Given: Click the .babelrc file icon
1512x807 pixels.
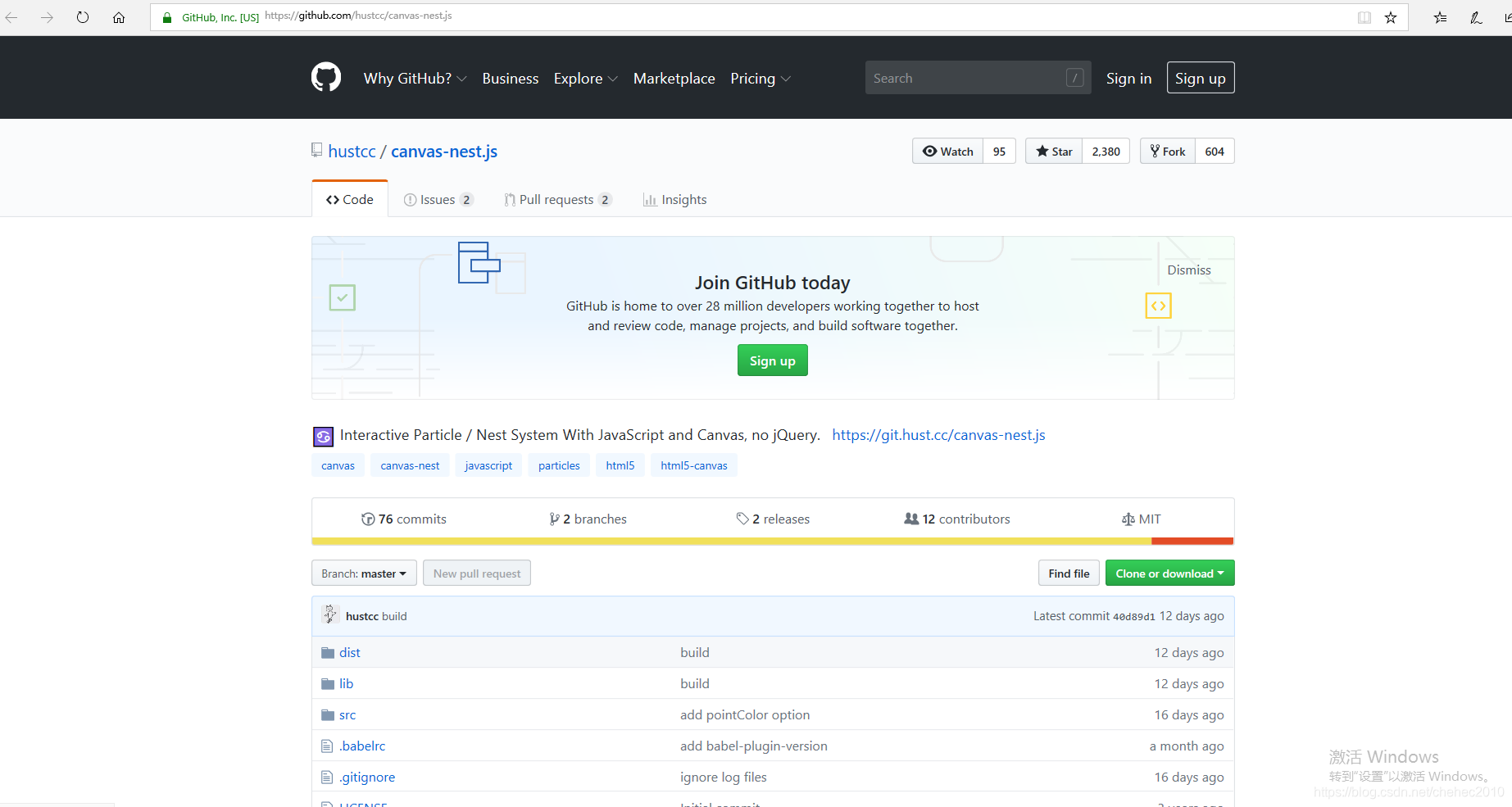Looking at the screenshot, I should pos(327,746).
